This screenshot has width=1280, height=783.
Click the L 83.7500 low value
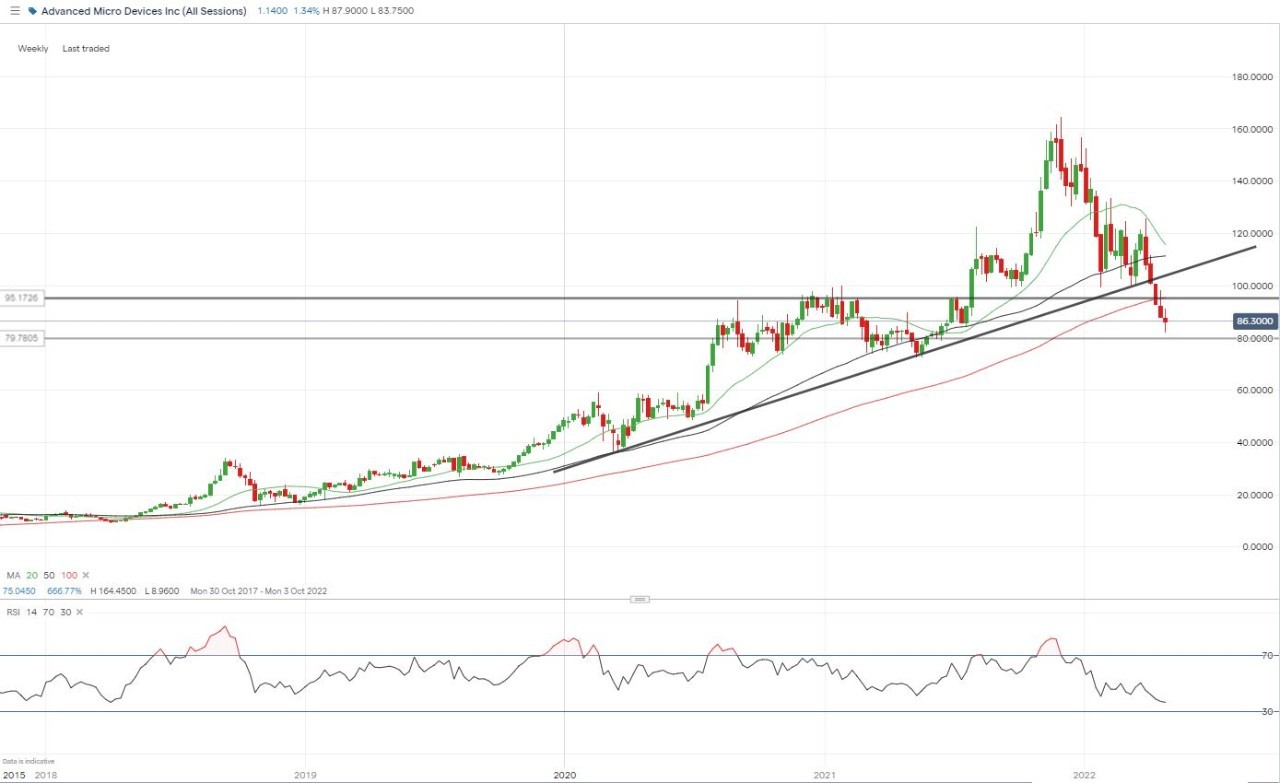[392, 11]
